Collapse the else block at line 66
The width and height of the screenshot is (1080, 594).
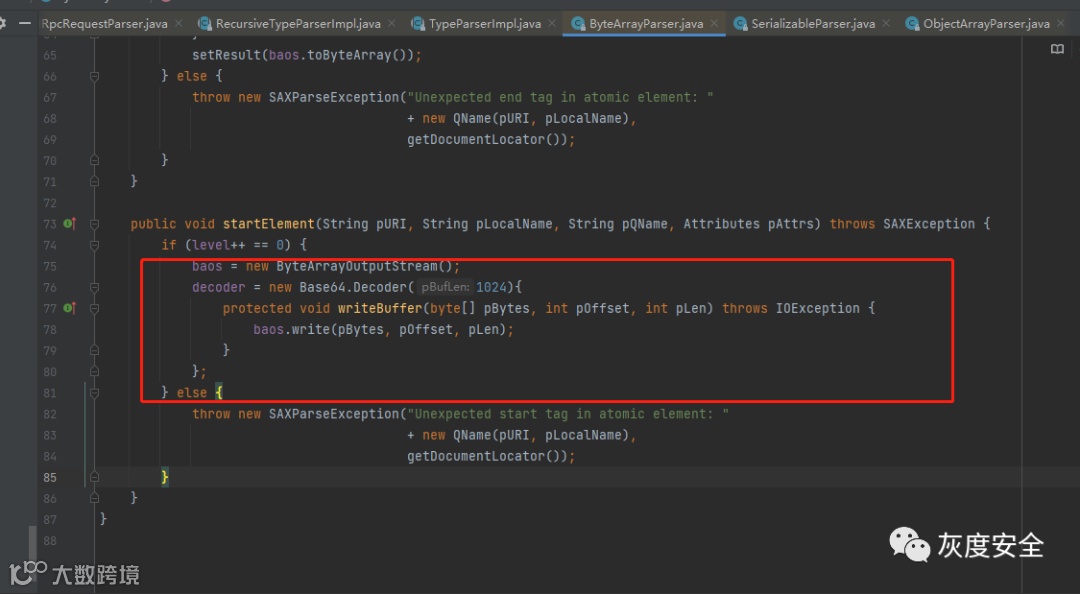pos(94,76)
